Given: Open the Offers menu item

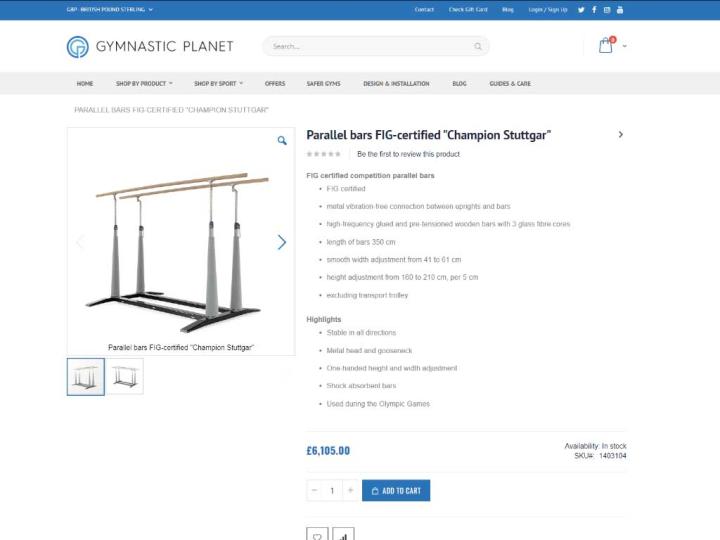Looking at the screenshot, I should coord(275,84).
